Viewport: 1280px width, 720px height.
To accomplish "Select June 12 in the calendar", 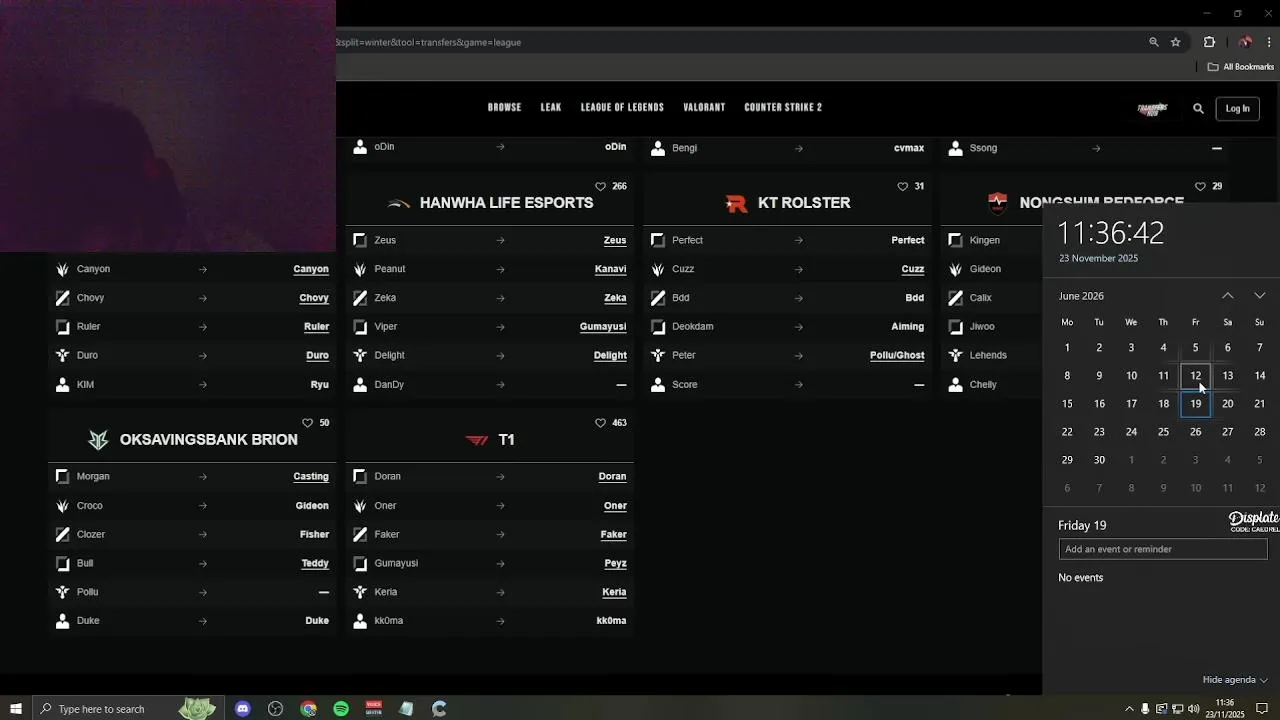I will [1195, 376].
